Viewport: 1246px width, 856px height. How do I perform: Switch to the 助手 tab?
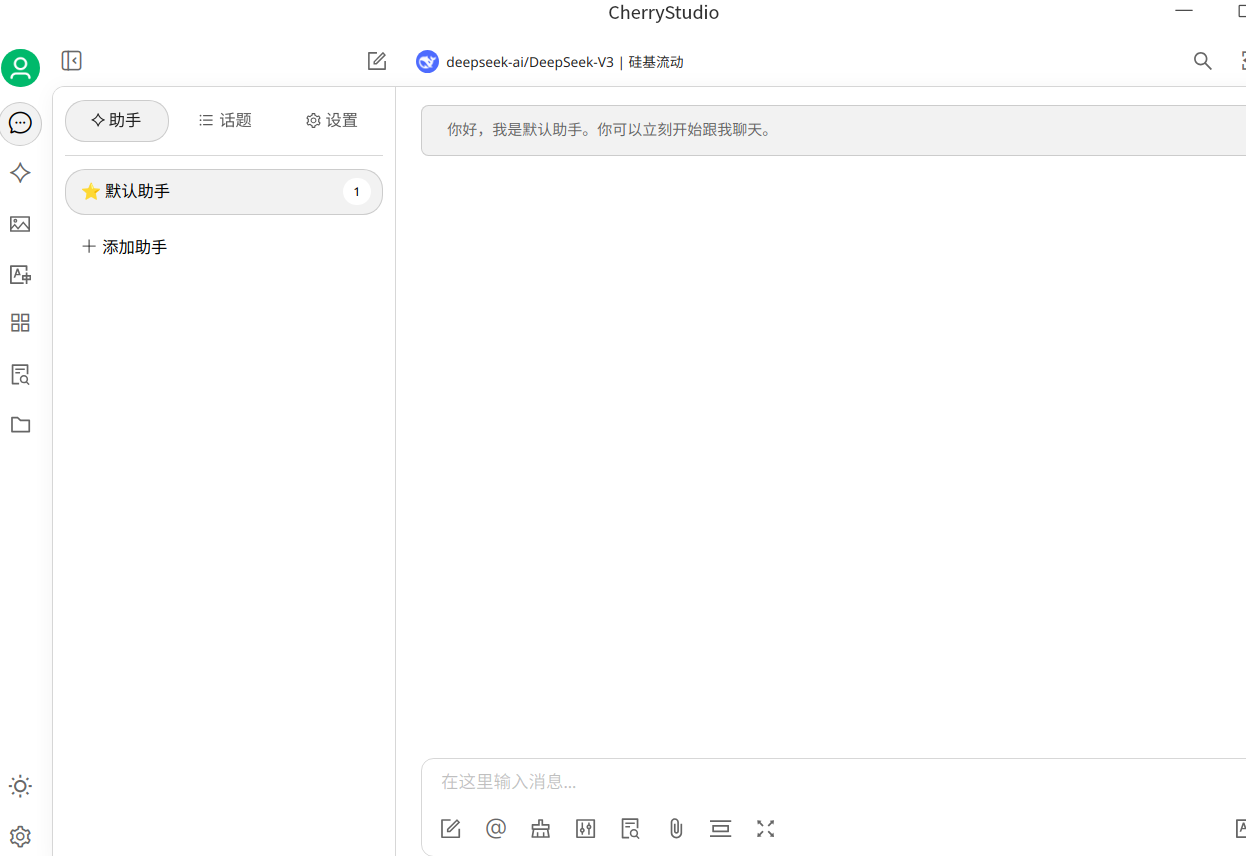click(x=117, y=121)
